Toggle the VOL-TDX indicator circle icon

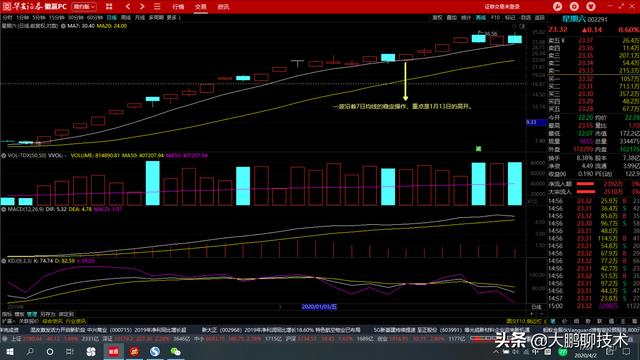(x=4, y=156)
